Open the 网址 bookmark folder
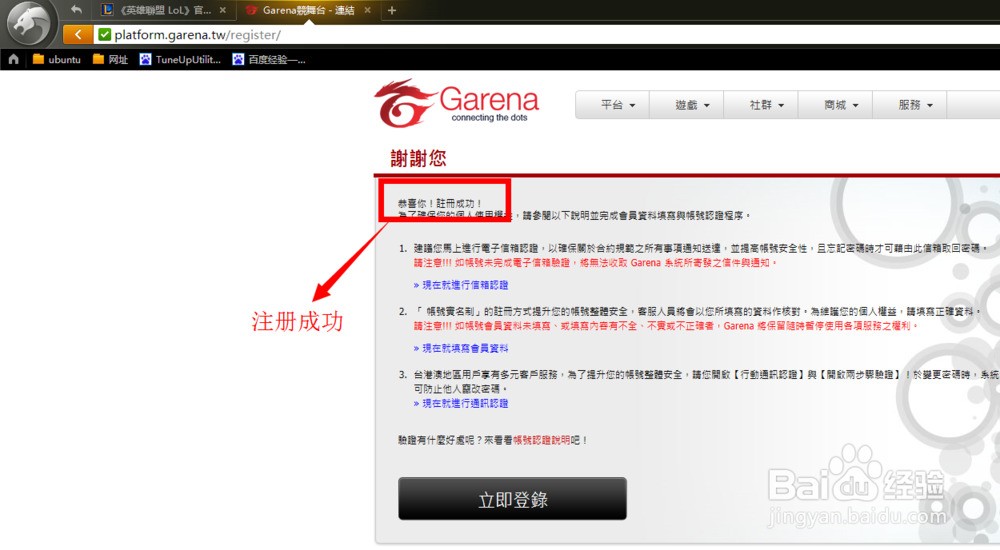Image resolution: width=1000 pixels, height=550 pixels. (x=110, y=59)
